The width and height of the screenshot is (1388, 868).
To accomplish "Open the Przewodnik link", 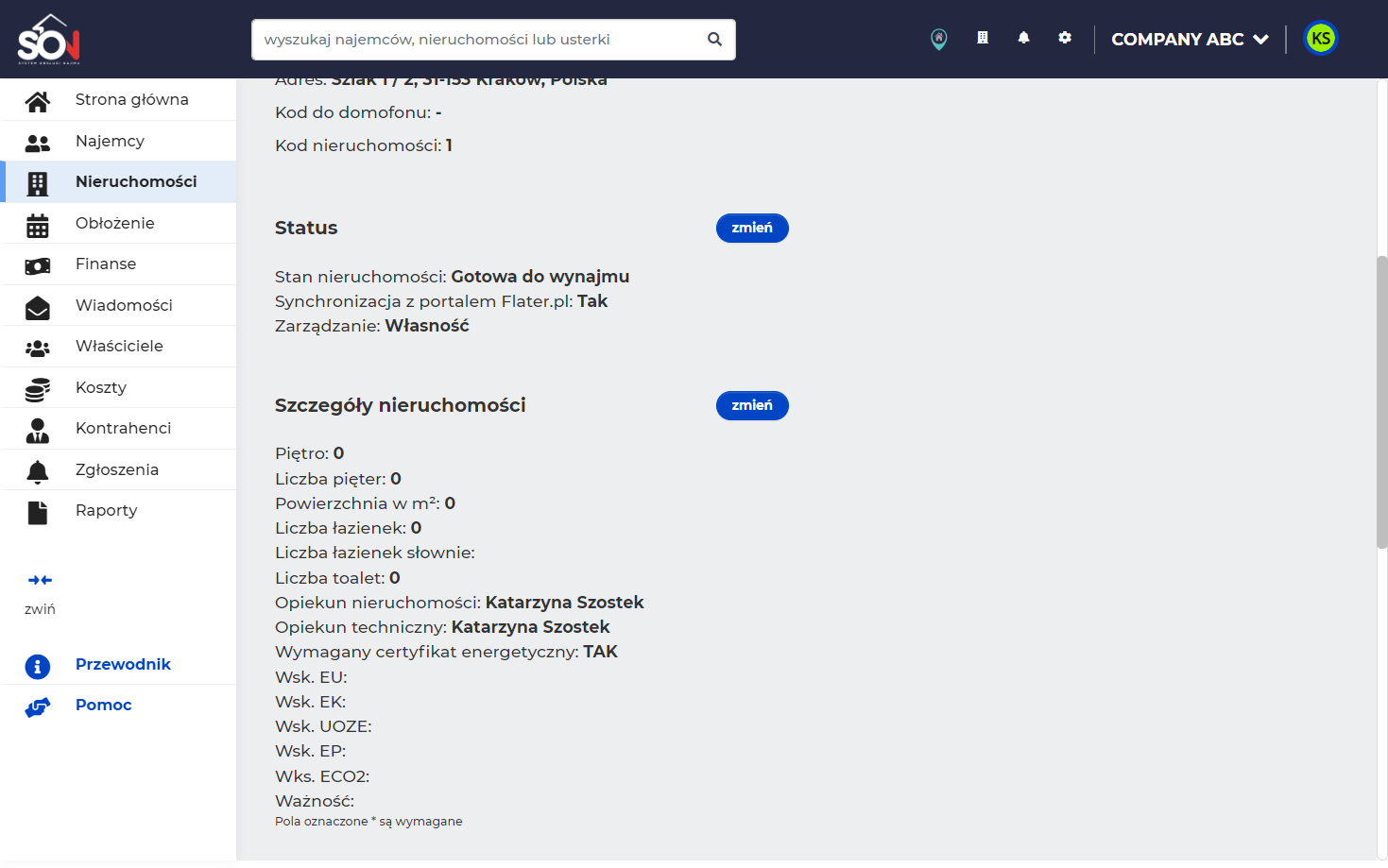I will (x=123, y=664).
